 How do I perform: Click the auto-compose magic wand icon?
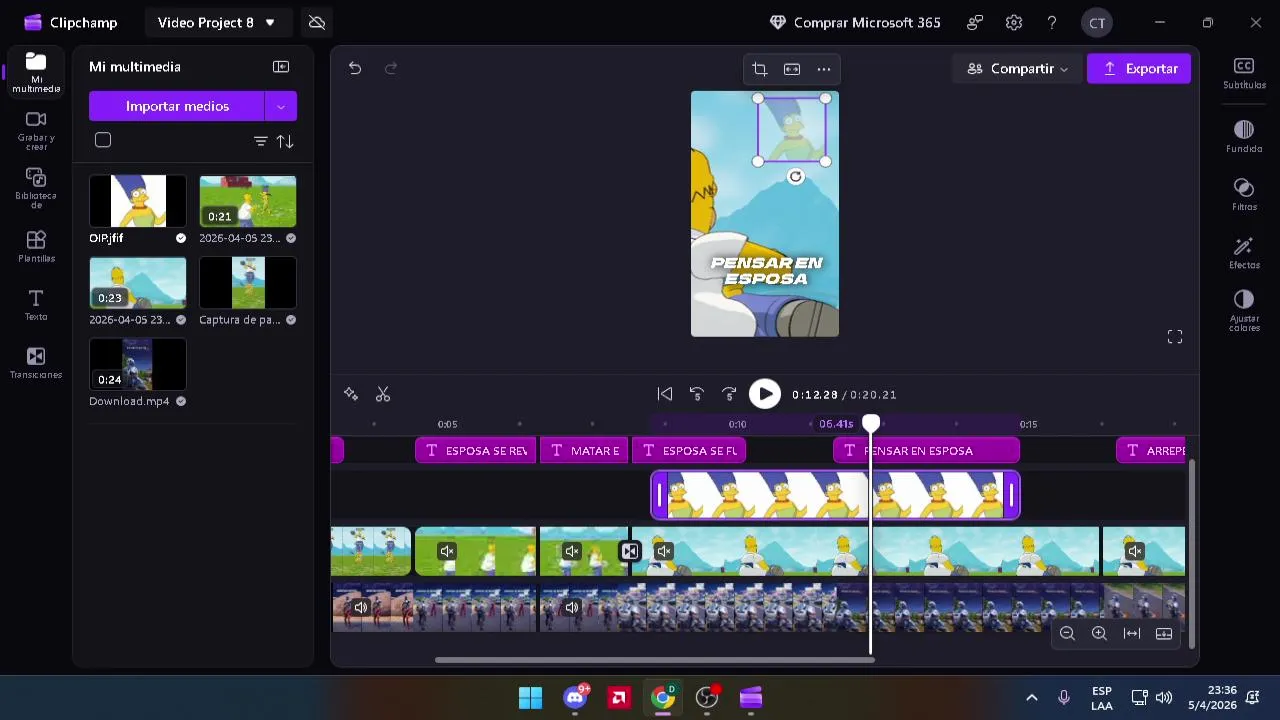click(x=351, y=394)
